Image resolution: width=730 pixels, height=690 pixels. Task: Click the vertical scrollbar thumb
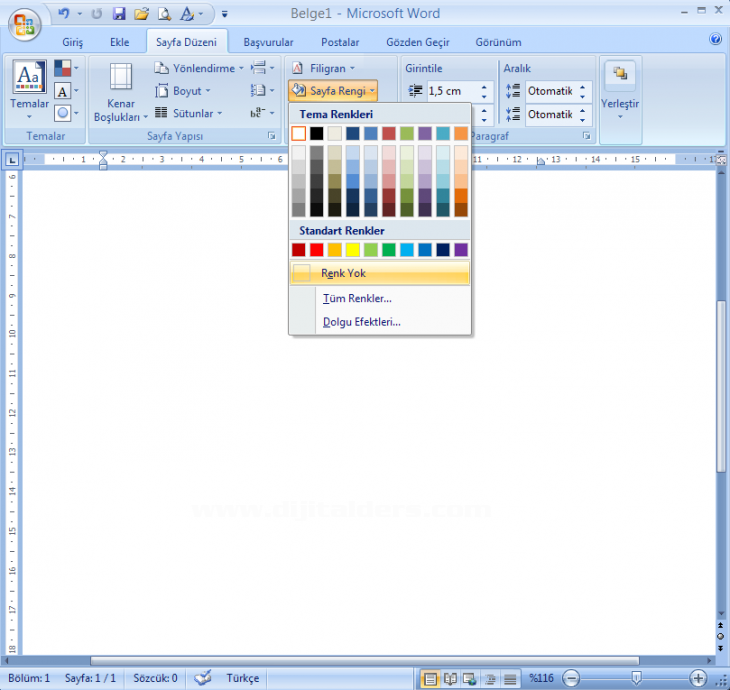pyautogui.click(x=721, y=385)
